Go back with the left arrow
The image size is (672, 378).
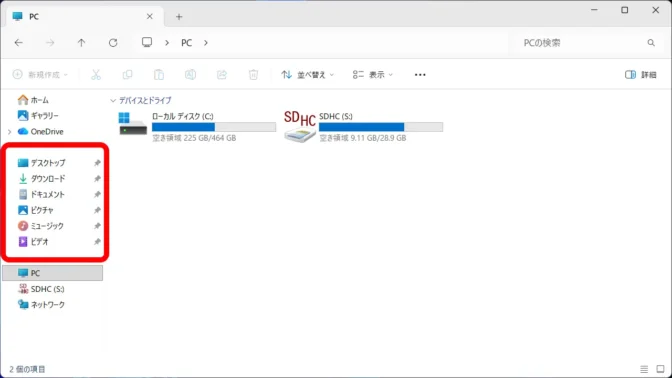18,42
